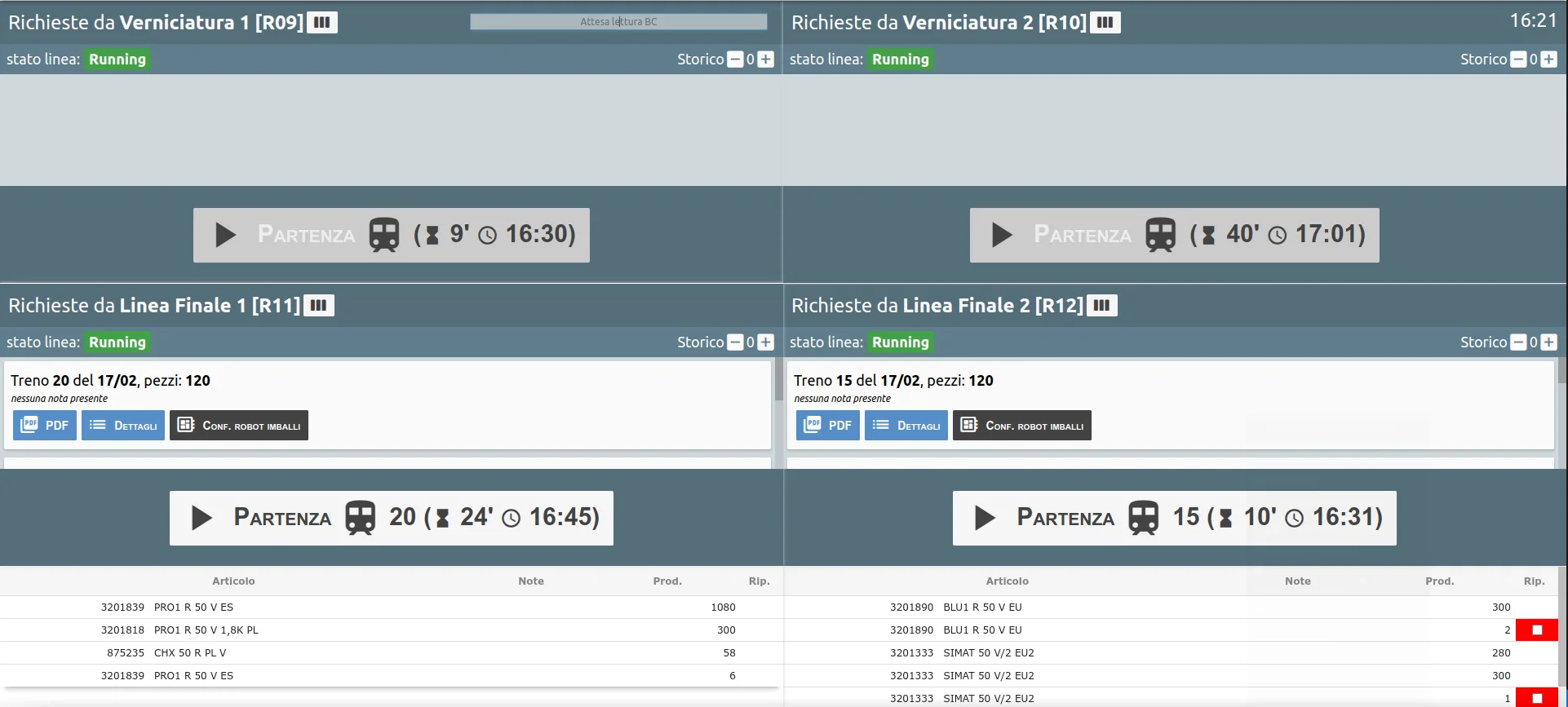The image size is (1568, 707).
Task: Start Partenza for train 20 at 16:45
Action: tap(392, 518)
